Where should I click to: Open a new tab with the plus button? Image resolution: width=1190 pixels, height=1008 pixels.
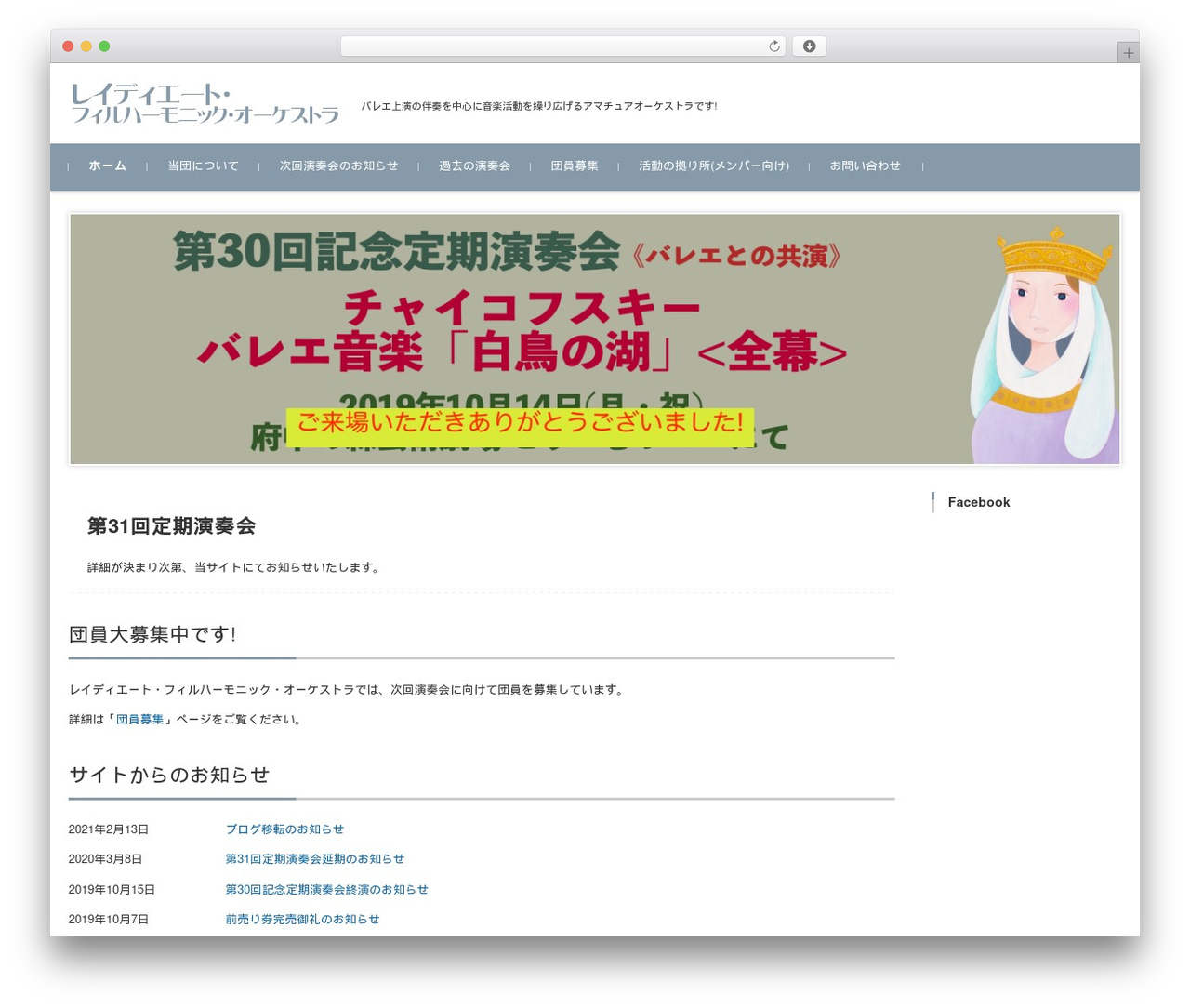pyautogui.click(x=1128, y=53)
